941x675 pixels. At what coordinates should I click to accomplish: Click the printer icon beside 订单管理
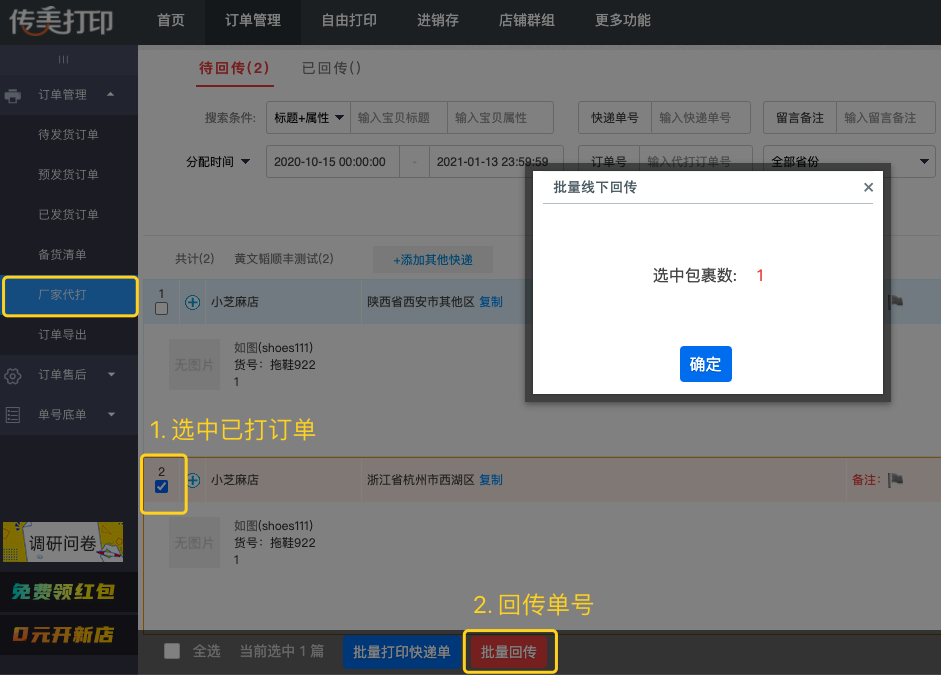pyautogui.click(x=13, y=94)
